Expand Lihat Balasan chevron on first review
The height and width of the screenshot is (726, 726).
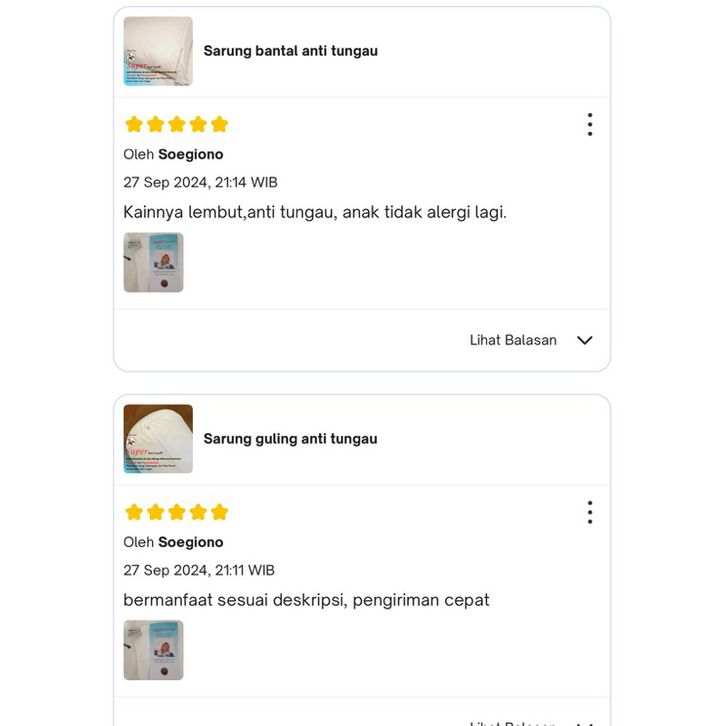point(585,340)
